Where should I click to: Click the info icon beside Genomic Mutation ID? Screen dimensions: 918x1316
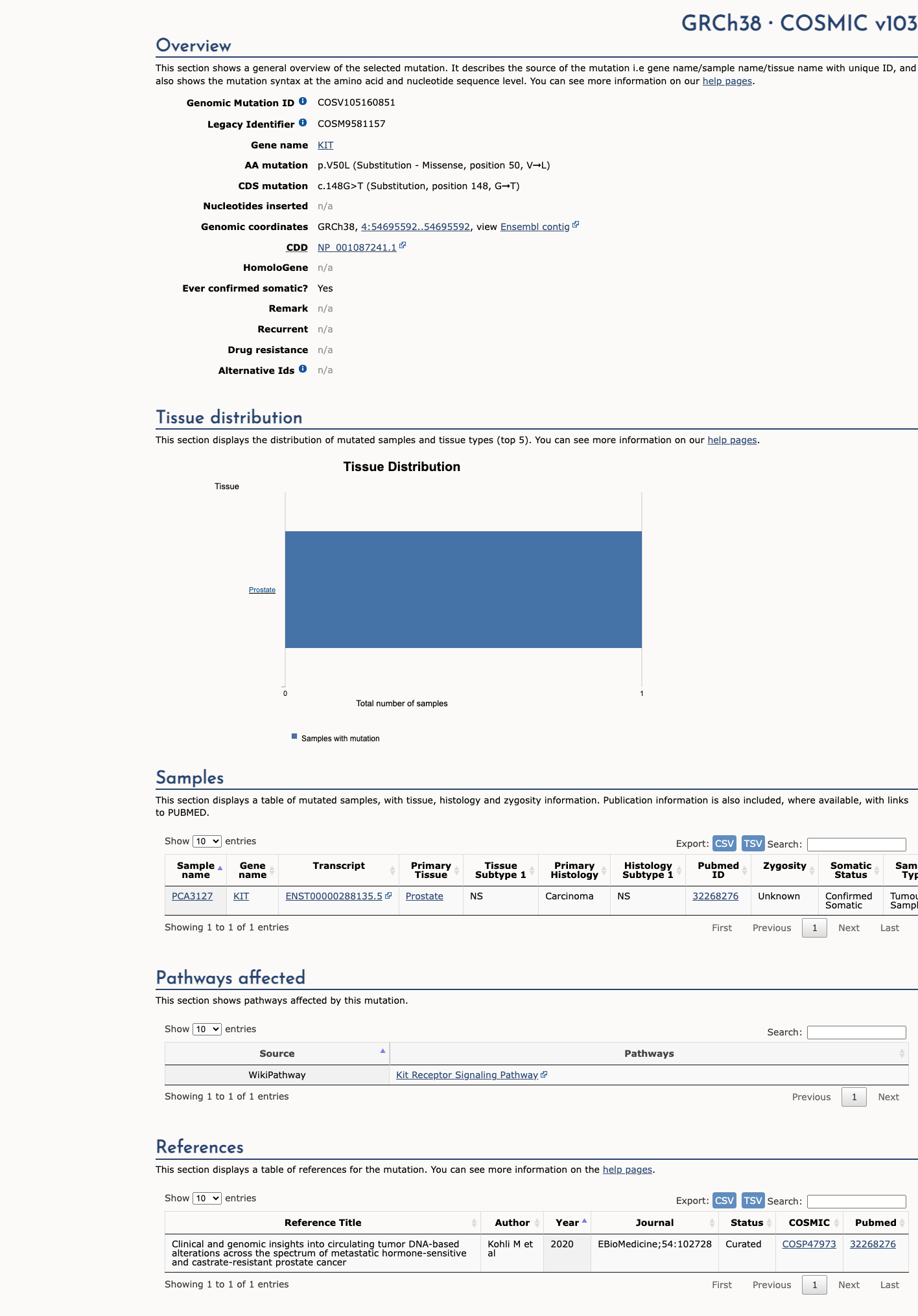tap(303, 102)
